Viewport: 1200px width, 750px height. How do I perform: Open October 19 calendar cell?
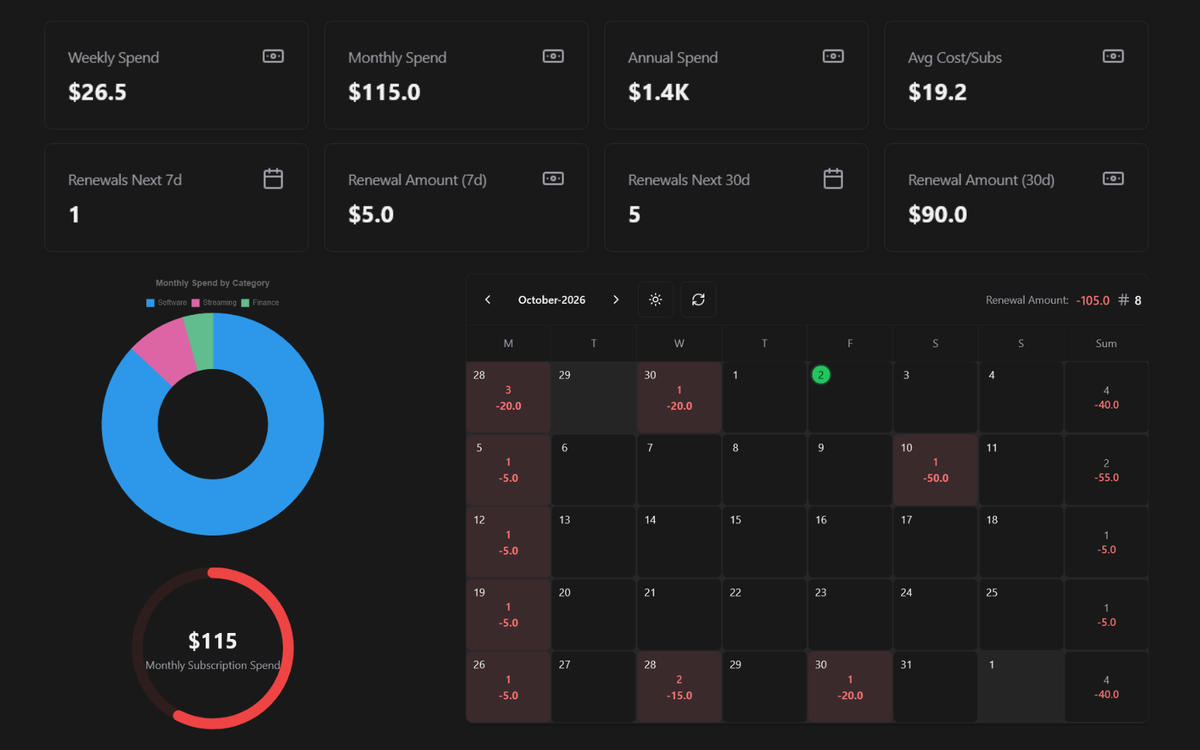click(x=508, y=614)
